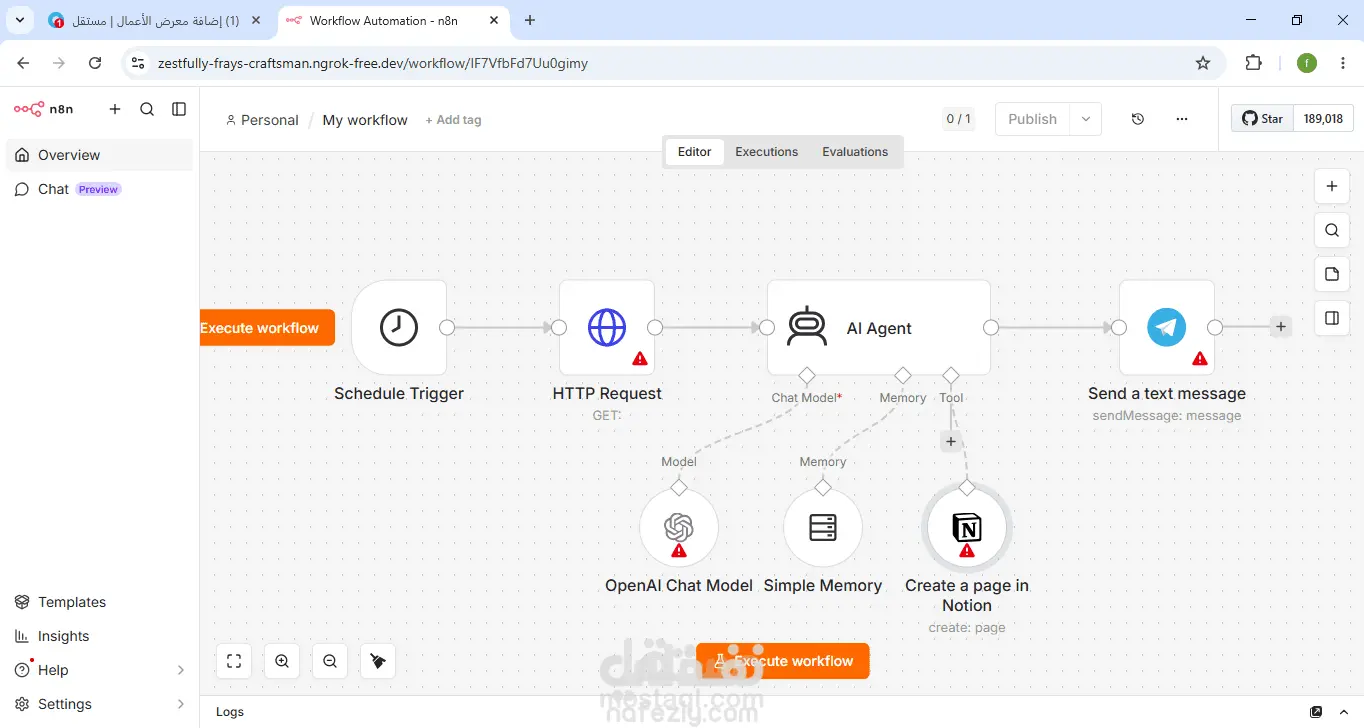Open the browser tab list dropdown

pyautogui.click(x=20, y=20)
